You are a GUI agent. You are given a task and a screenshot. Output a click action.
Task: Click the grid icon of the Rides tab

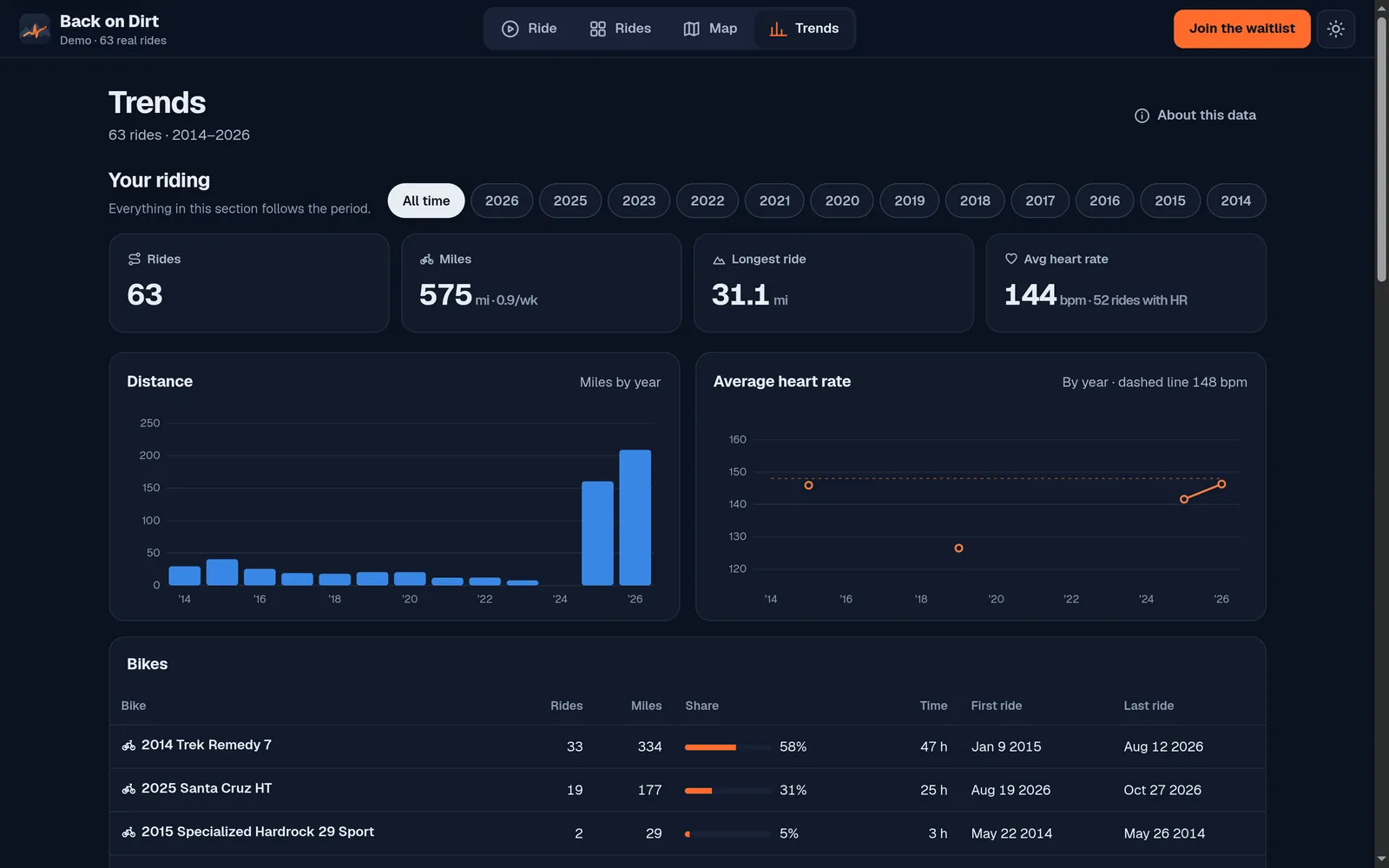pyautogui.click(x=597, y=29)
